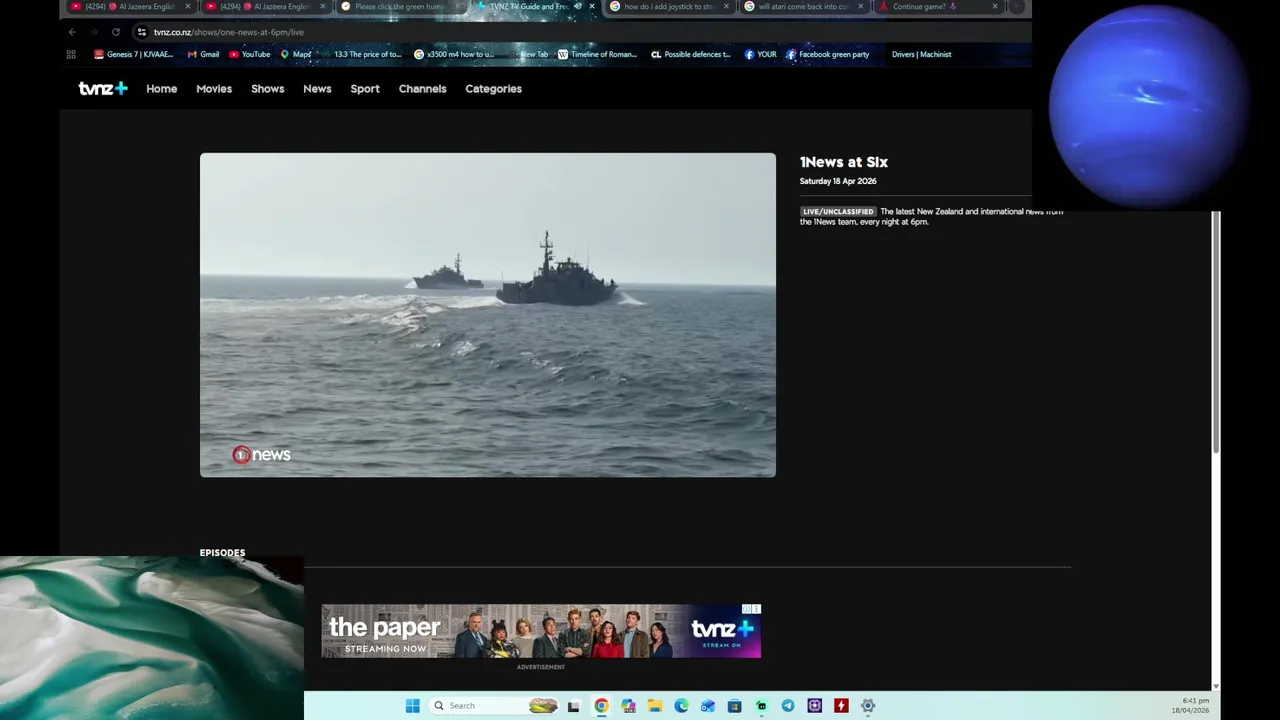Open the Gmail bookmark
Viewport: 1280px width, 720px height.
point(203,54)
